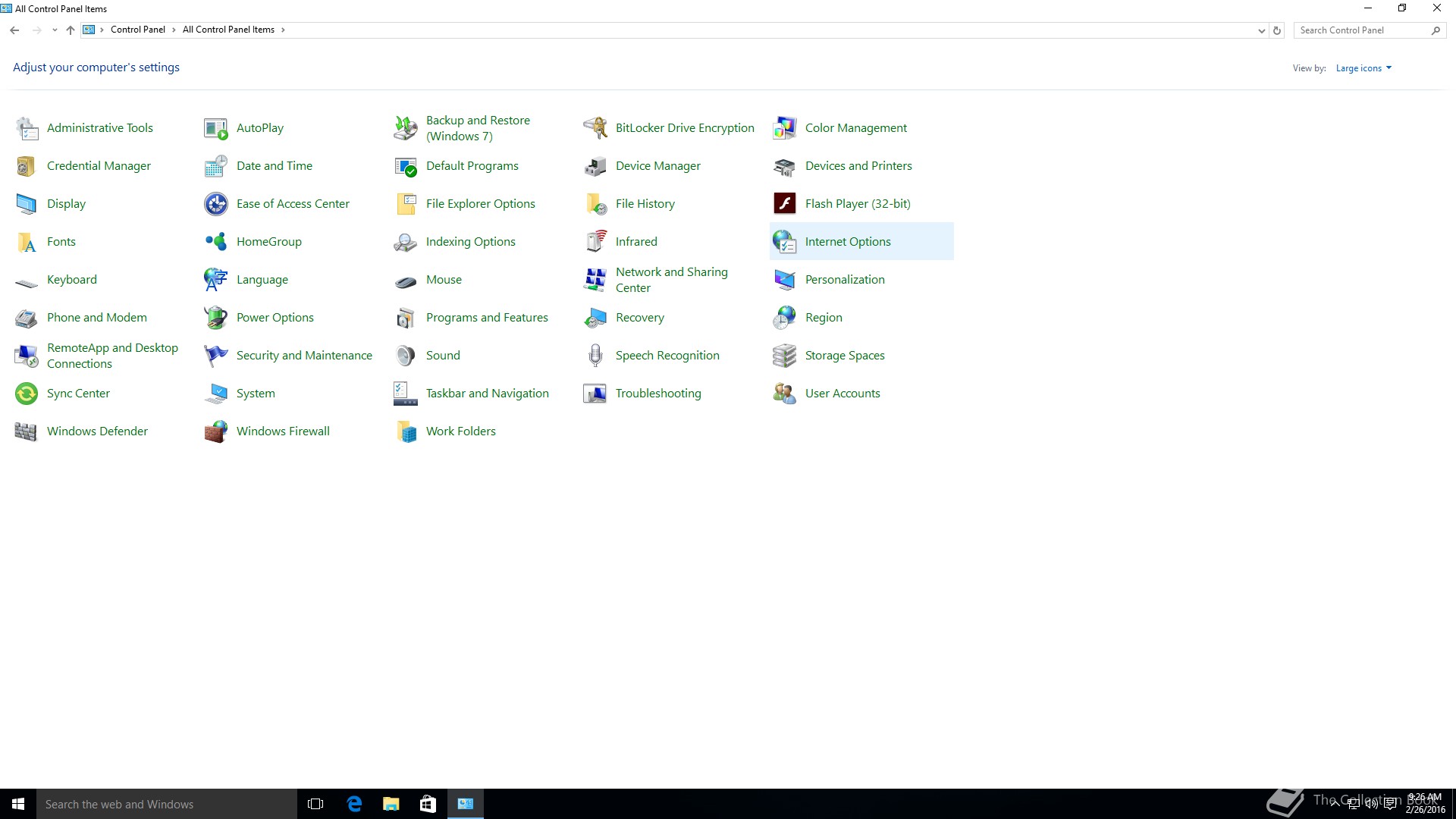Open the Storage Spaces icon

pos(785,356)
